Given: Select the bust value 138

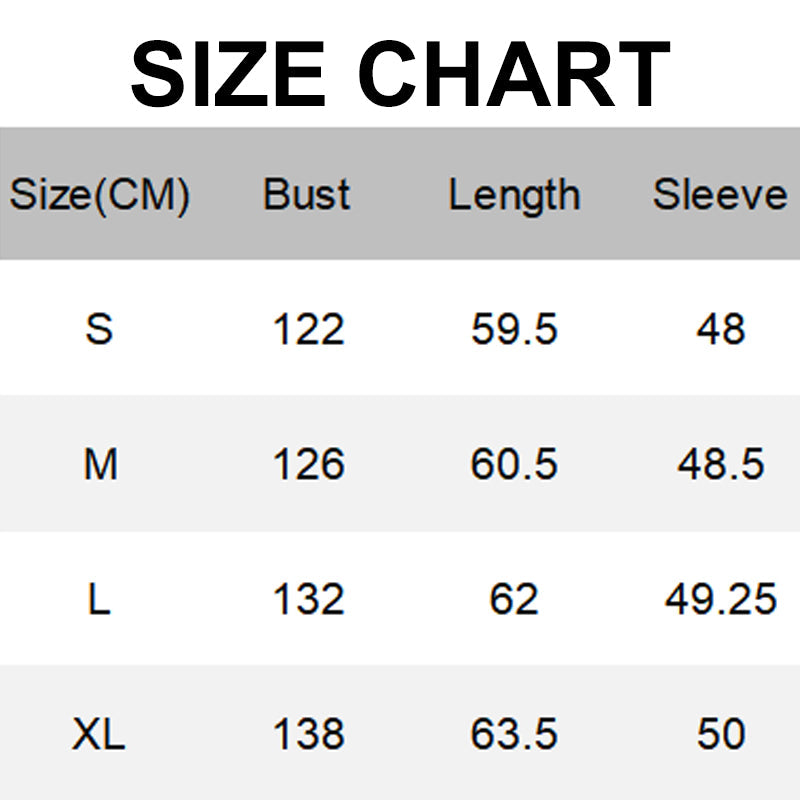Looking at the screenshot, I should click(x=308, y=735).
